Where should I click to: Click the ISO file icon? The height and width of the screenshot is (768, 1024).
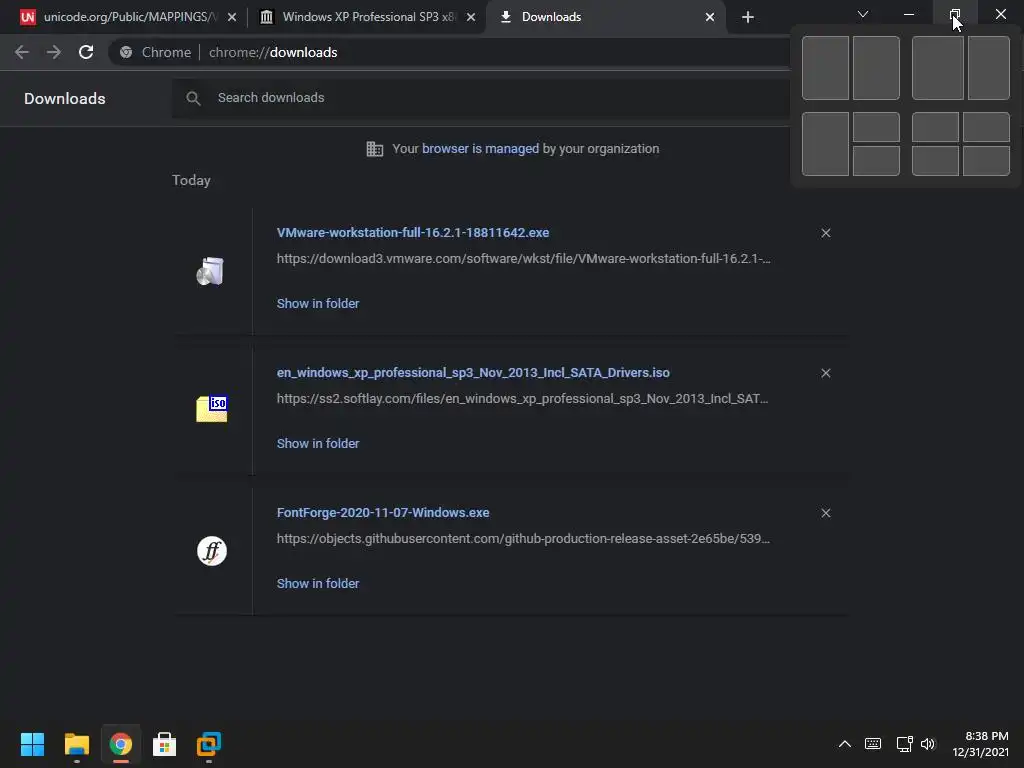coord(212,409)
